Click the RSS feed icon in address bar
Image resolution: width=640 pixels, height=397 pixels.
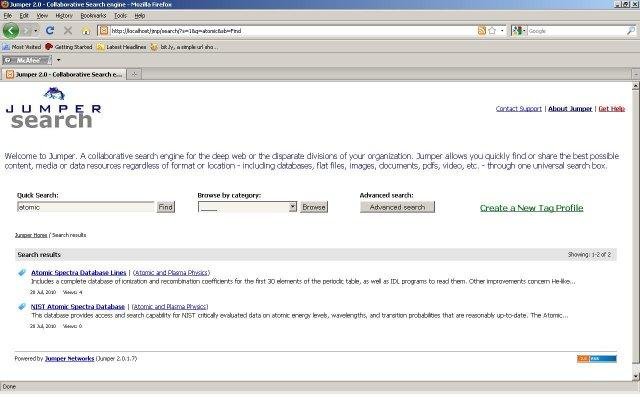[x=482, y=31]
